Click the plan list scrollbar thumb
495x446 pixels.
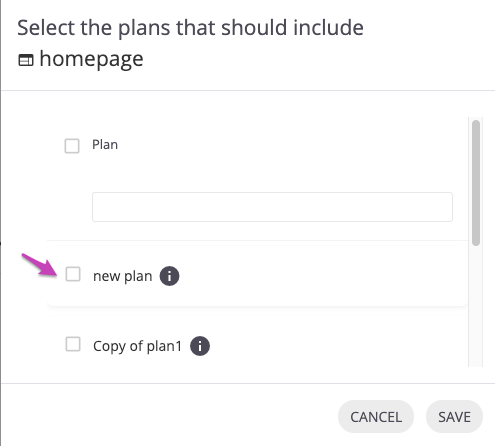pyautogui.click(x=476, y=183)
